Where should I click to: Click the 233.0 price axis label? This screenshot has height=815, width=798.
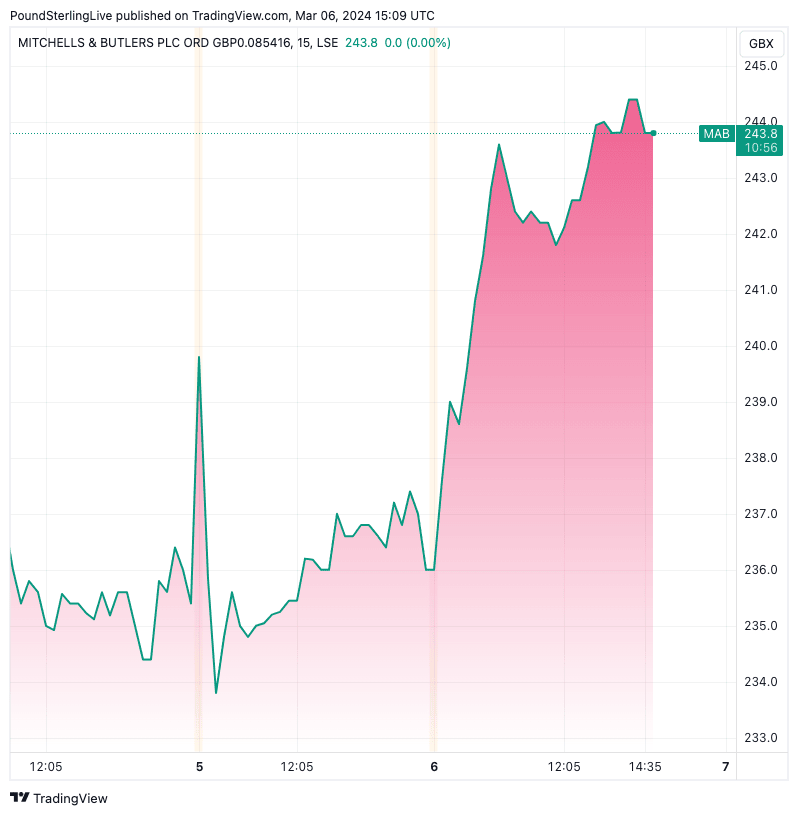click(x=761, y=738)
